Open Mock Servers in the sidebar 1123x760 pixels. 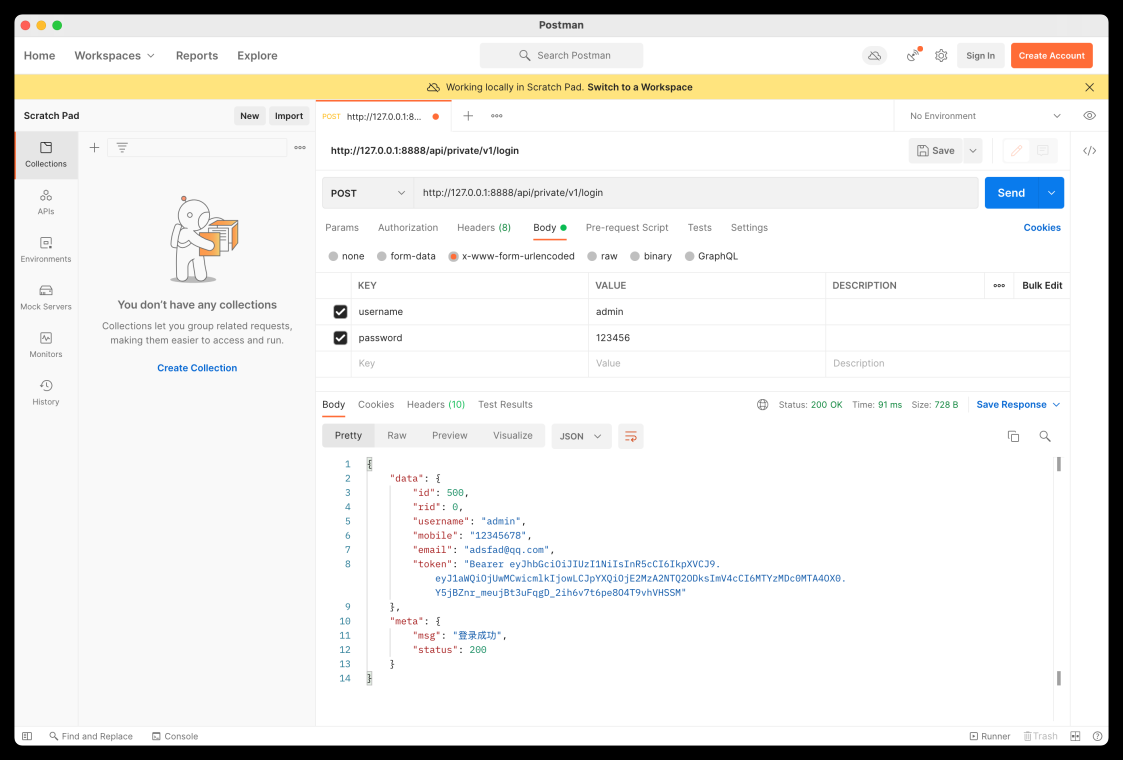(x=46, y=297)
